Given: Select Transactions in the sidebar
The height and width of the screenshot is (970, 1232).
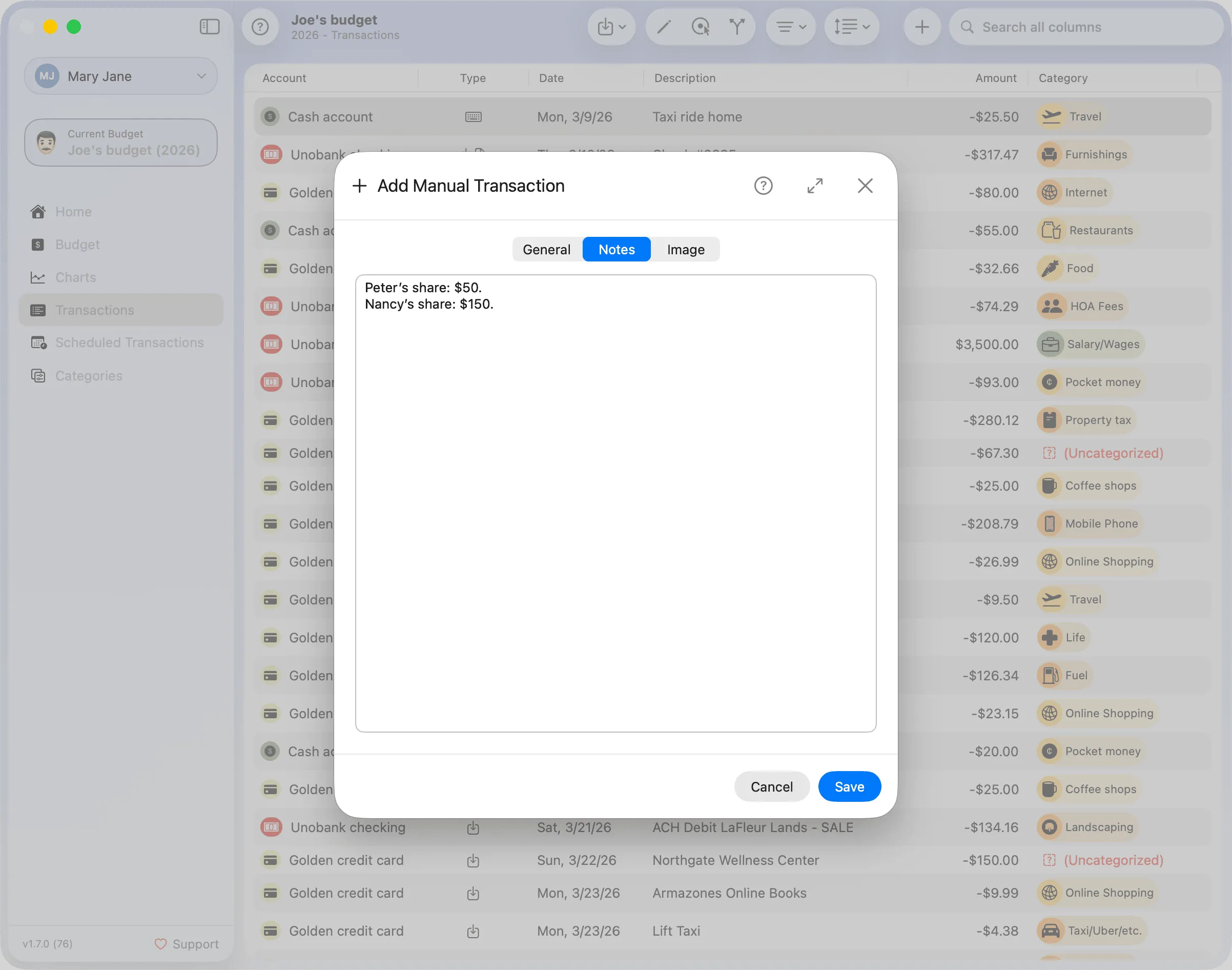Looking at the screenshot, I should 121,310.
